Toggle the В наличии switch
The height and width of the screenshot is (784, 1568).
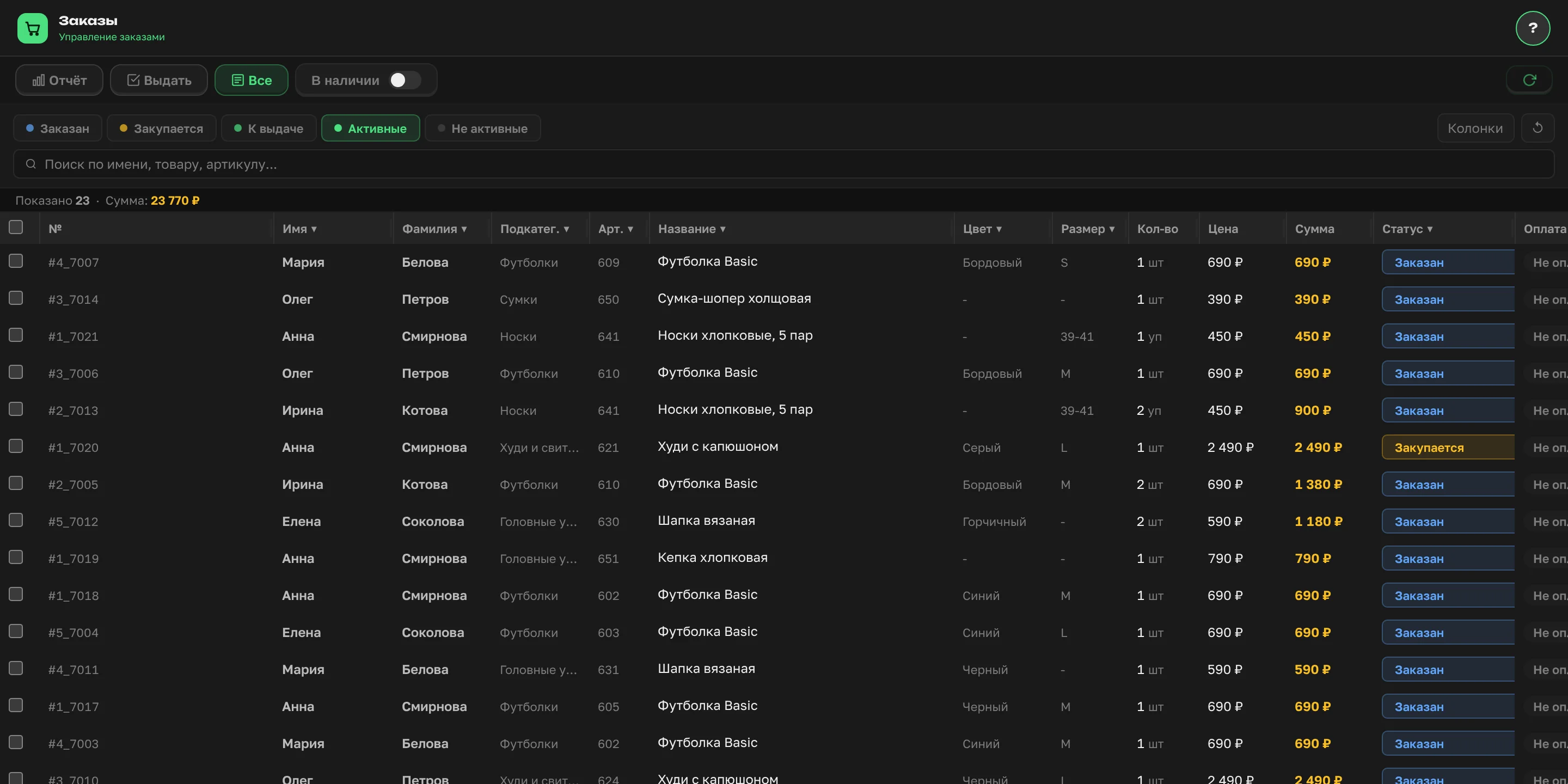(405, 79)
